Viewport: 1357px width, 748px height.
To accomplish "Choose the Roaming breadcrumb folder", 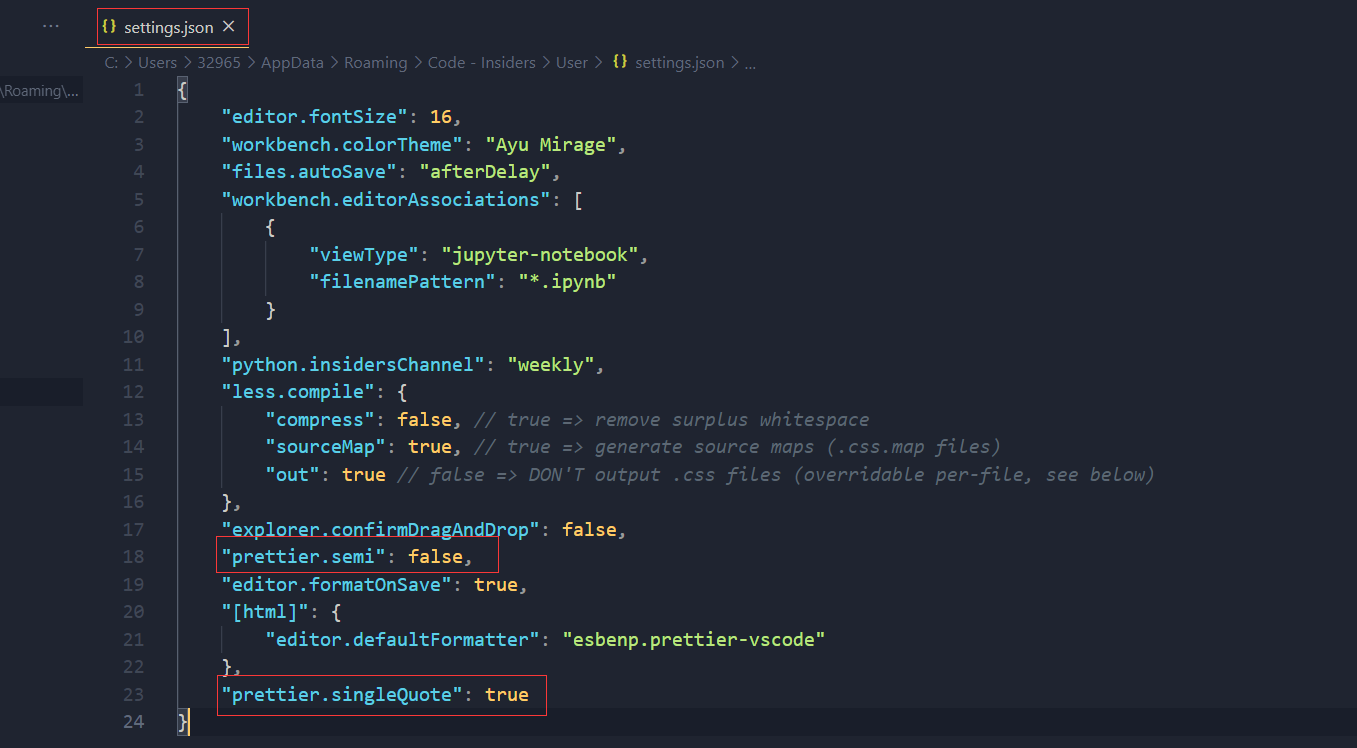I will point(376,62).
